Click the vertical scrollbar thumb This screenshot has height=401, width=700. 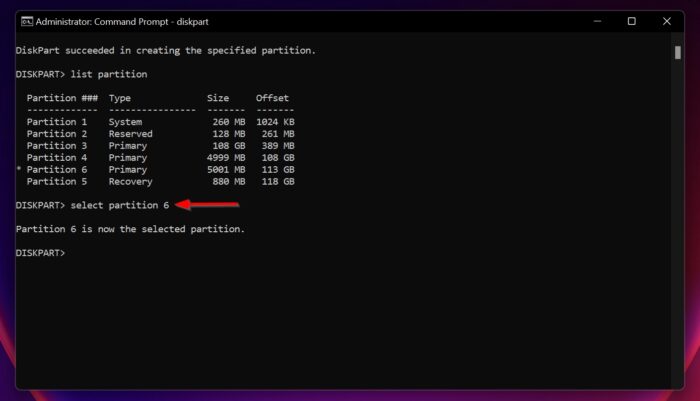[678, 53]
